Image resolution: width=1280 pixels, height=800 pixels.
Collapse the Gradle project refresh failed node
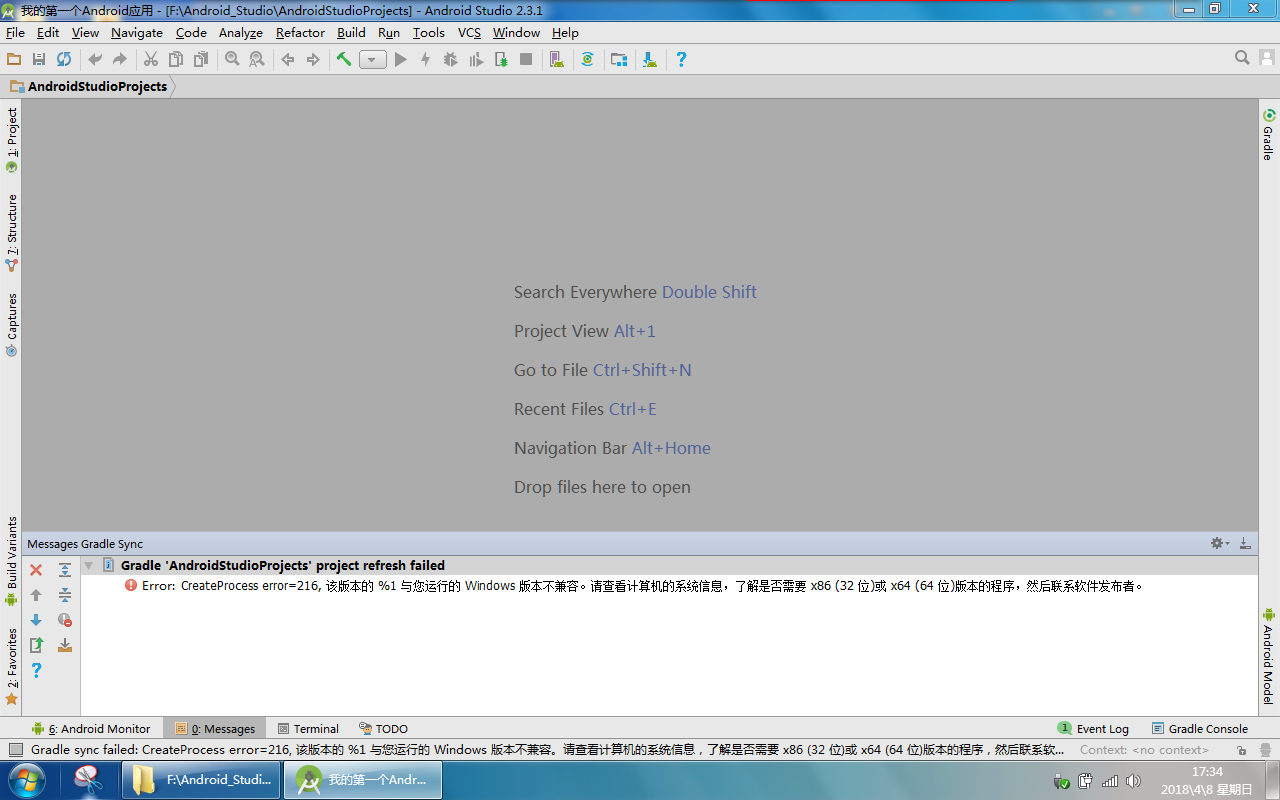click(88, 566)
